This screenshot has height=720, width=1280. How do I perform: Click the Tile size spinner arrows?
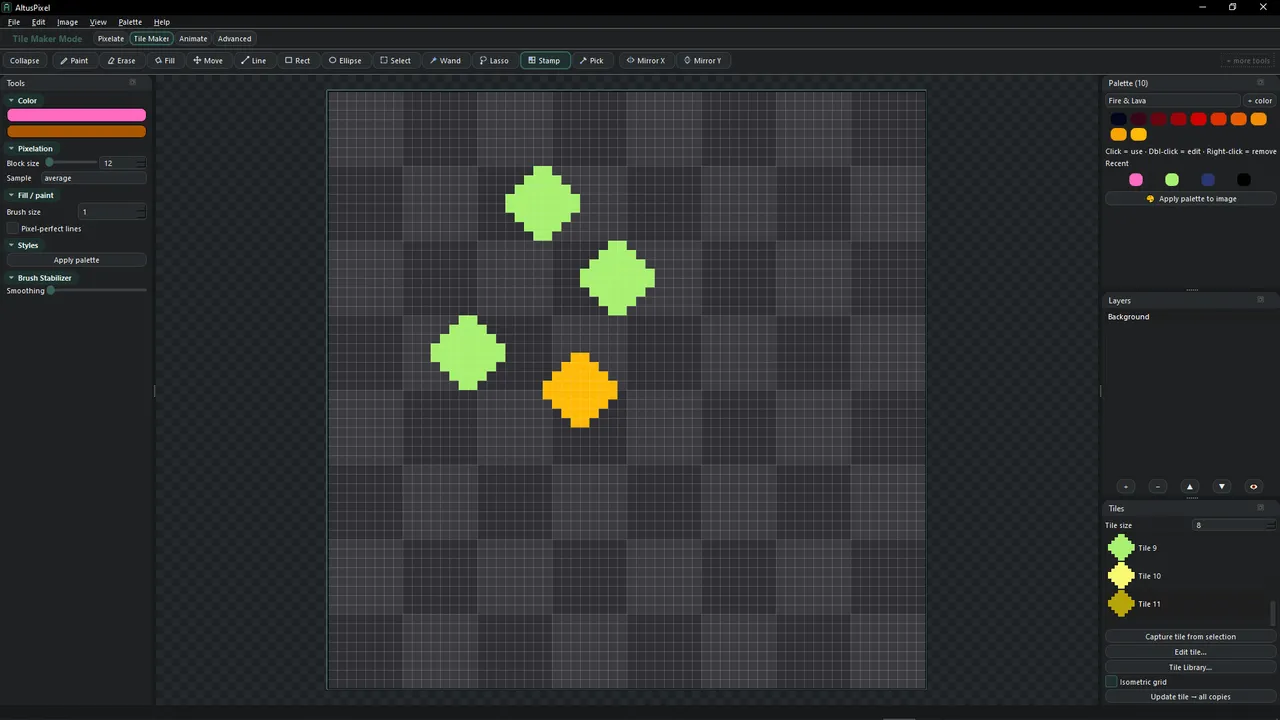[x=1271, y=525]
